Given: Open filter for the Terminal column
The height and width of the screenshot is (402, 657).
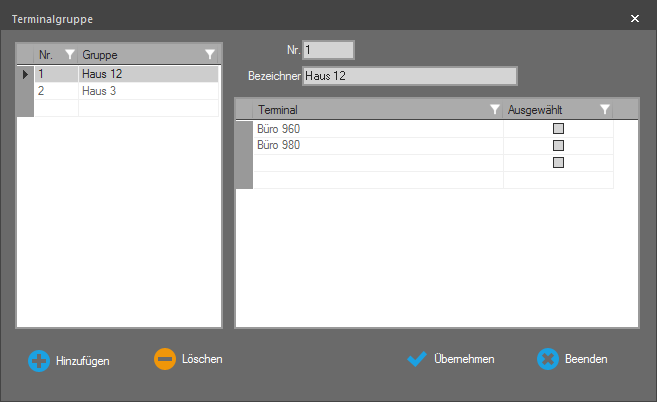Looking at the screenshot, I should click(494, 110).
